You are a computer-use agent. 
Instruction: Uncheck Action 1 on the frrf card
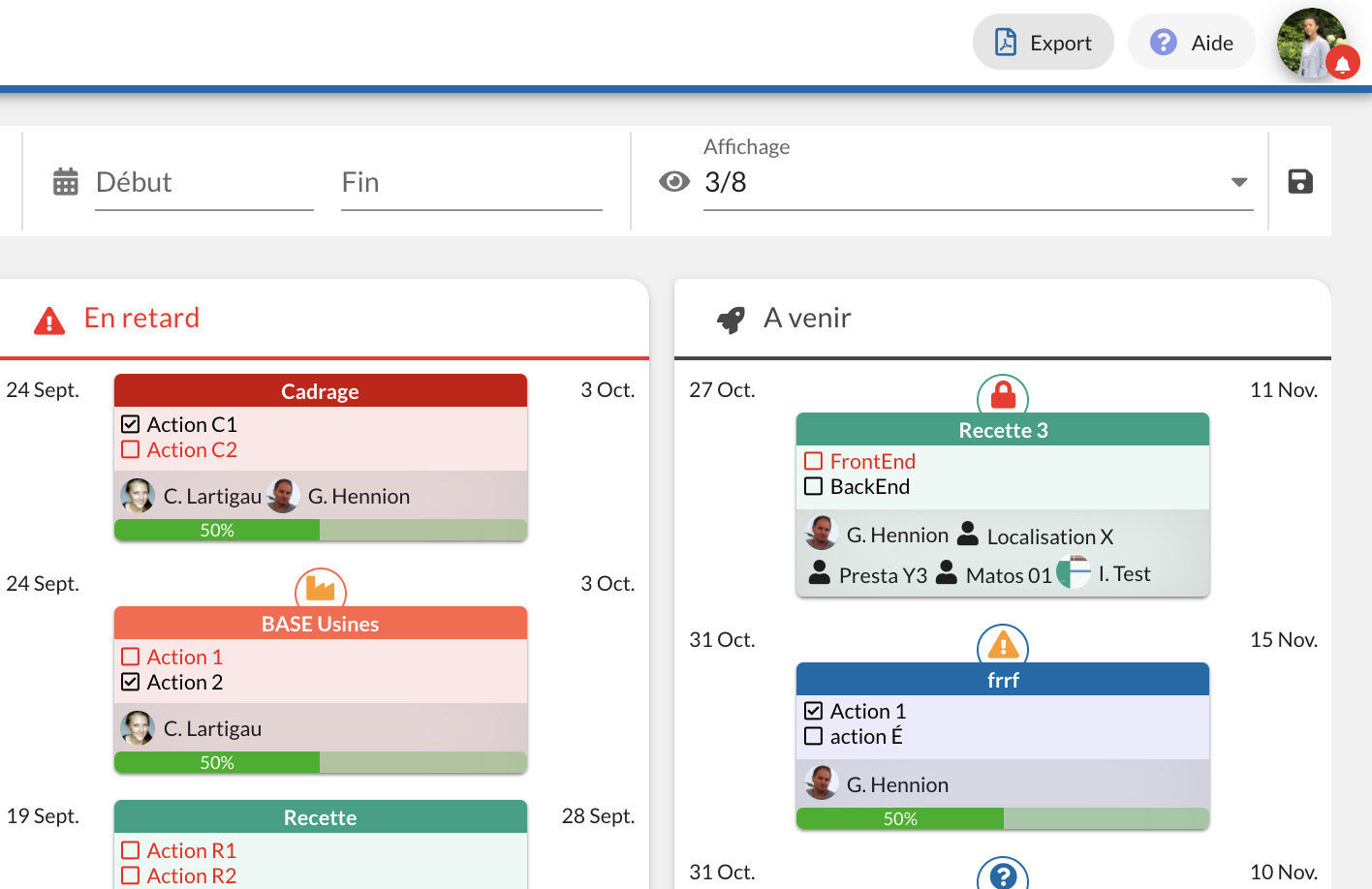(813, 710)
